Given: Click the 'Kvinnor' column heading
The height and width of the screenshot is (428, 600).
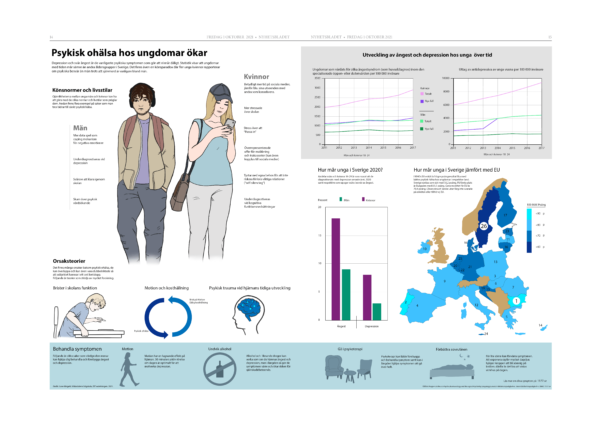Looking at the screenshot, I should pos(256,76).
